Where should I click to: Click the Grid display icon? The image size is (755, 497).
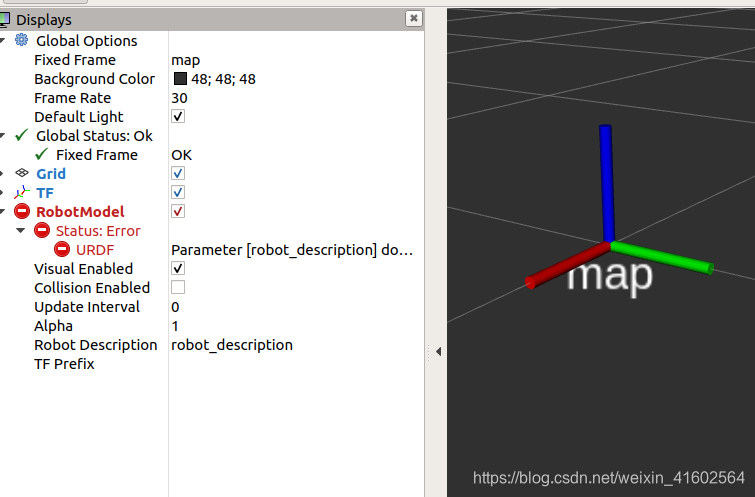coord(22,173)
